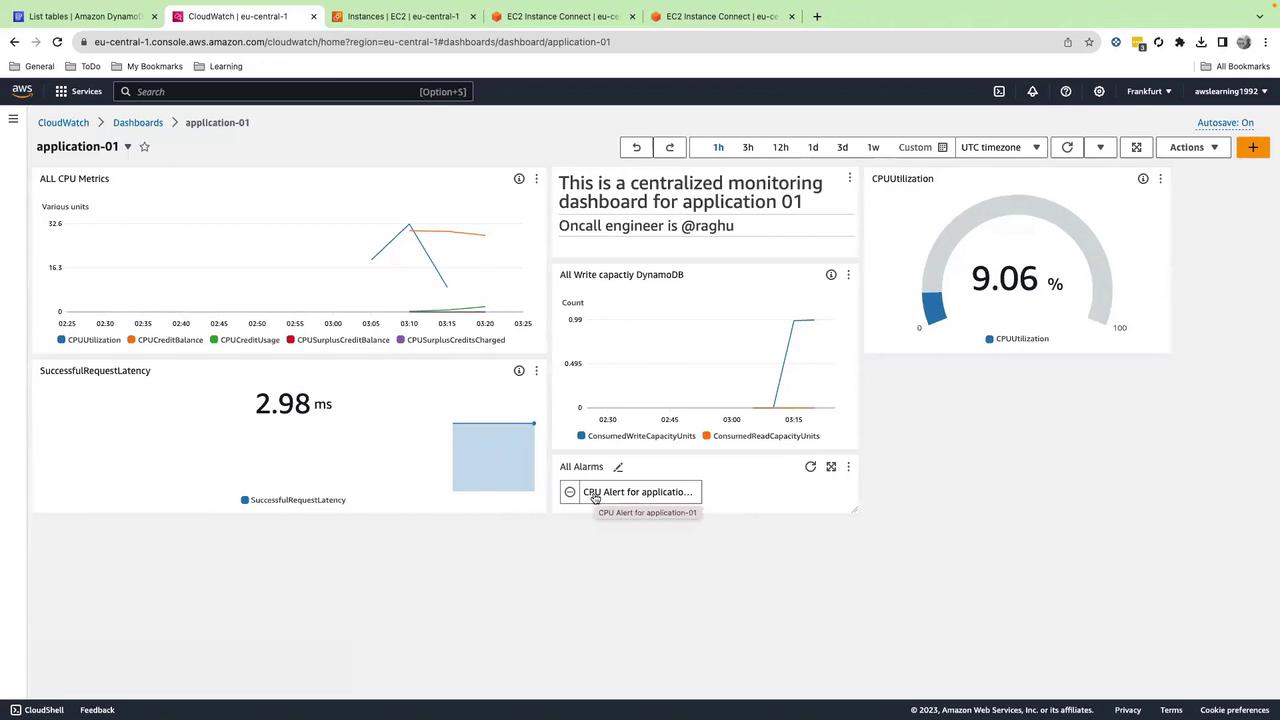Show info for SuccessfulRequestLatency widget
Screen dimensions: 1280x720
click(519, 370)
